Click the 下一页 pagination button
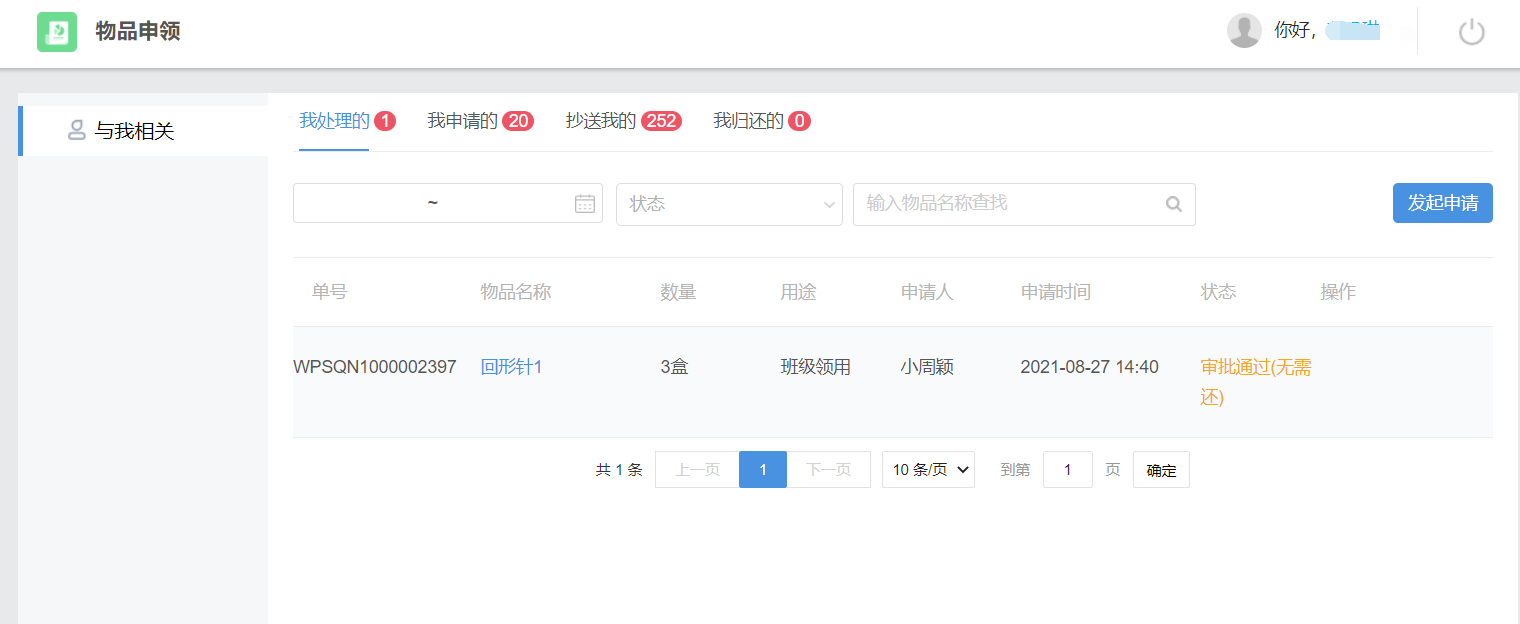Viewport: 1520px width, 624px height. pyautogui.click(x=828, y=470)
